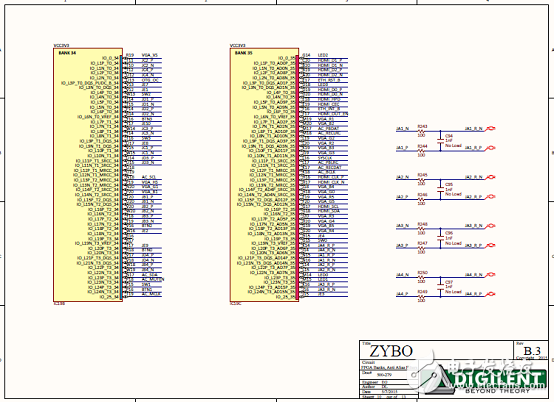554x402 pixels.
Task: Pick the R250 resistor symbol
Action: (x=421, y=277)
